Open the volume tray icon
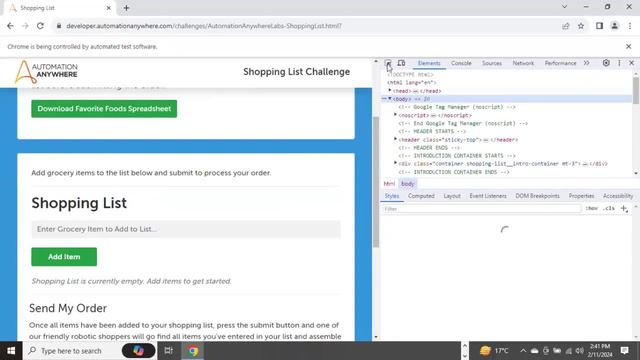Screen dimensions: 640x360 pyautogui.click(x=580, y=351)
